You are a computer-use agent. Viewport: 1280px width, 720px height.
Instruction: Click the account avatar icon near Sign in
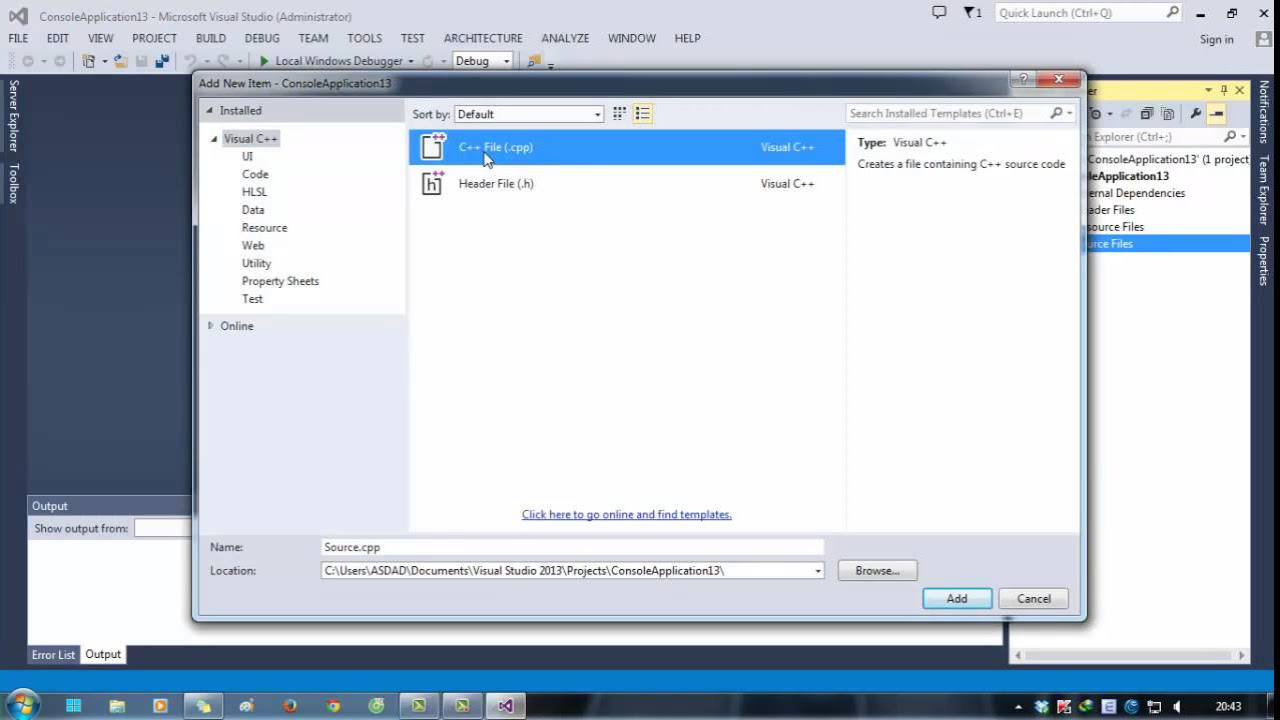(1263, 39)
